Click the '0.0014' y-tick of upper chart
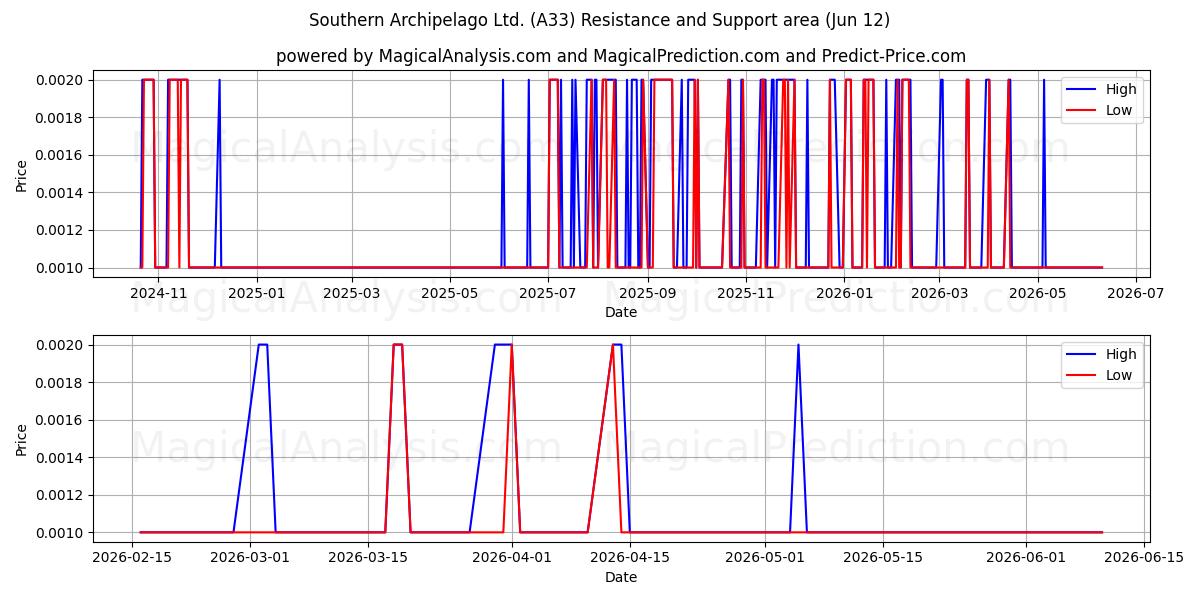The image size is (1200, 600). 62,193
